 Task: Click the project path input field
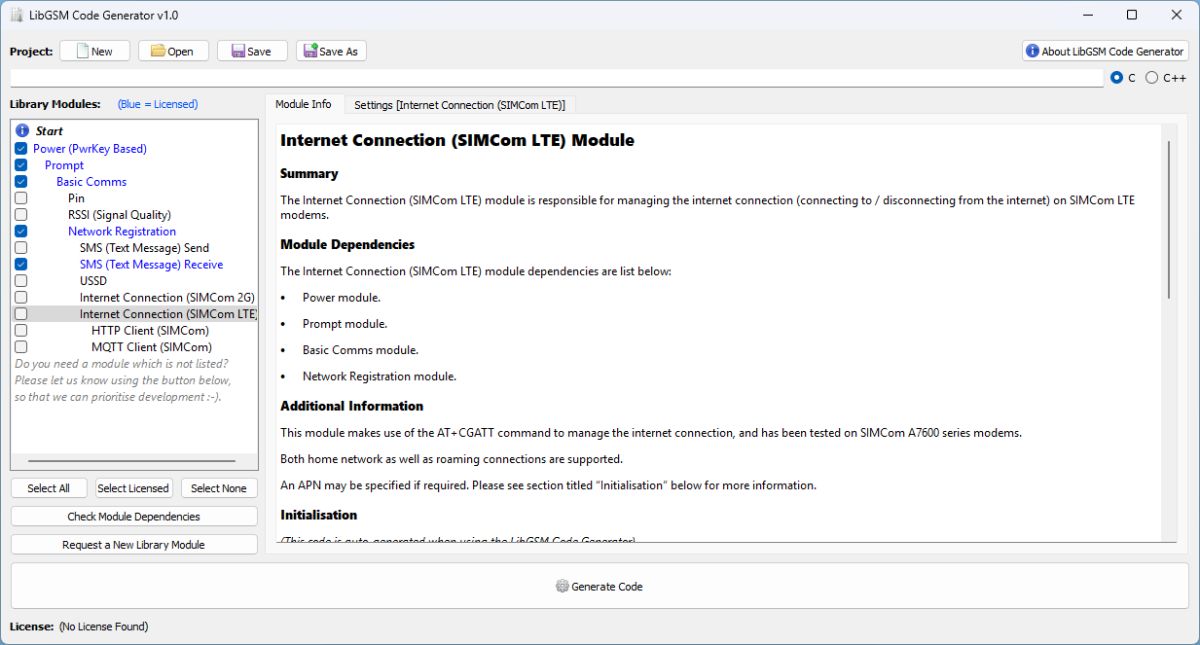coord(557,78)
